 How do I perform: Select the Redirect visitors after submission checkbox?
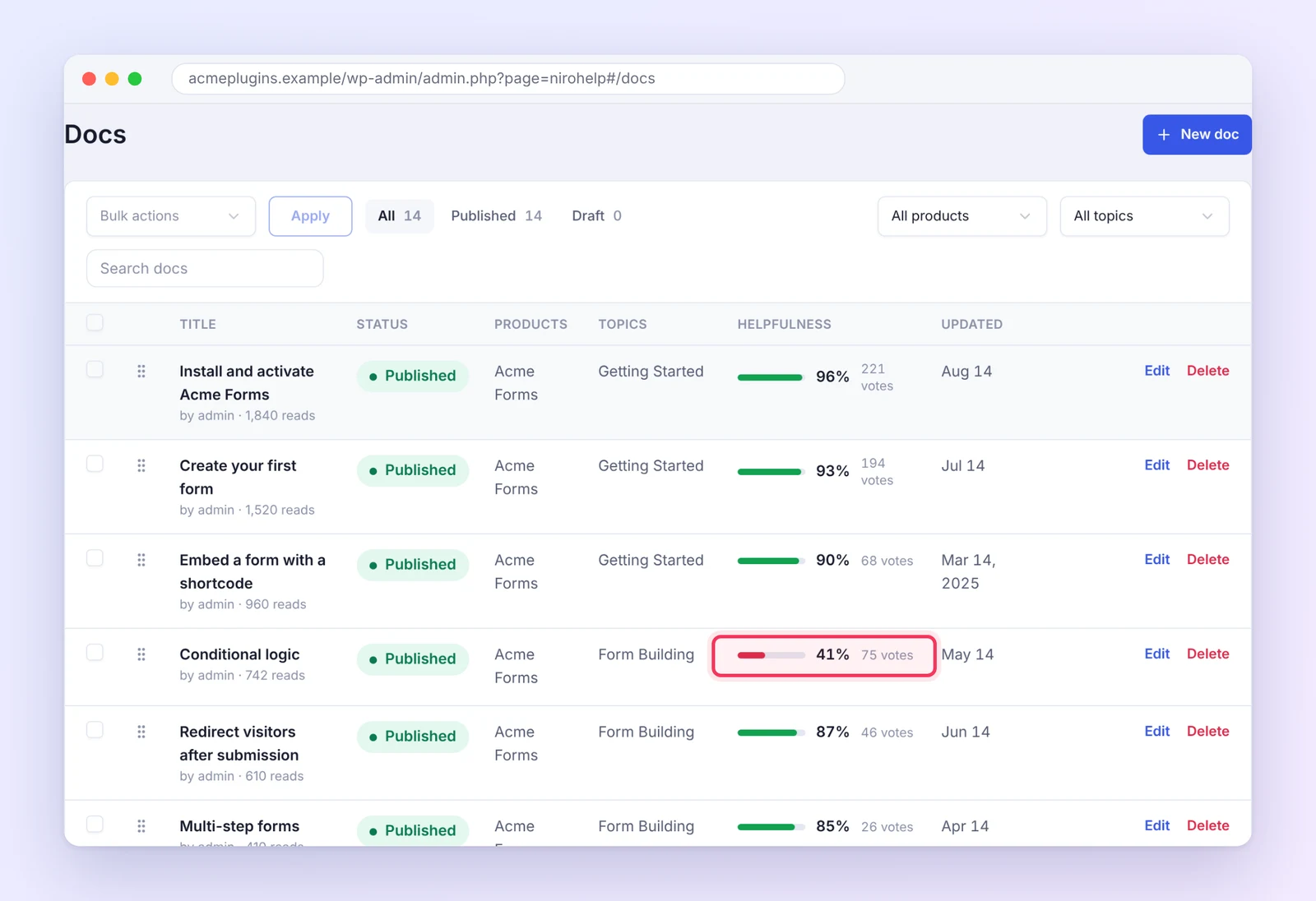coord(95,730)
